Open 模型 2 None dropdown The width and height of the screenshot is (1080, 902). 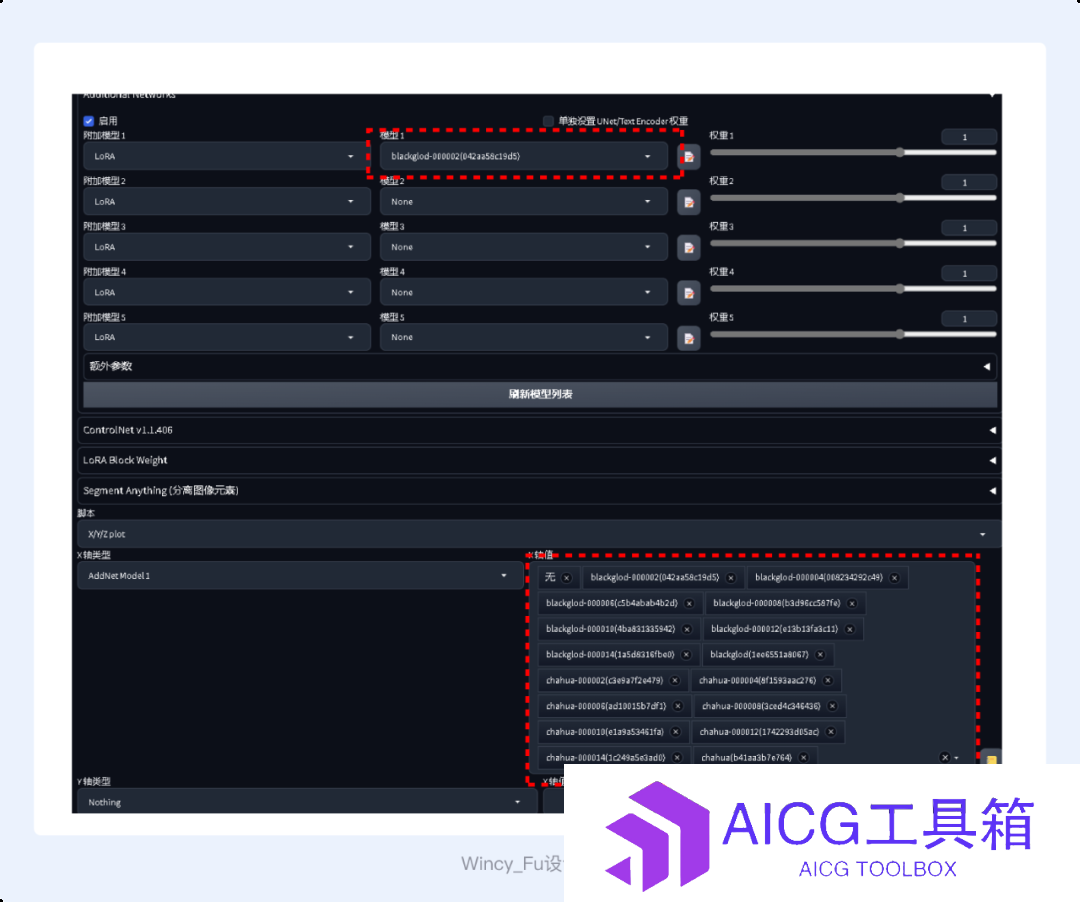[523, 202]
